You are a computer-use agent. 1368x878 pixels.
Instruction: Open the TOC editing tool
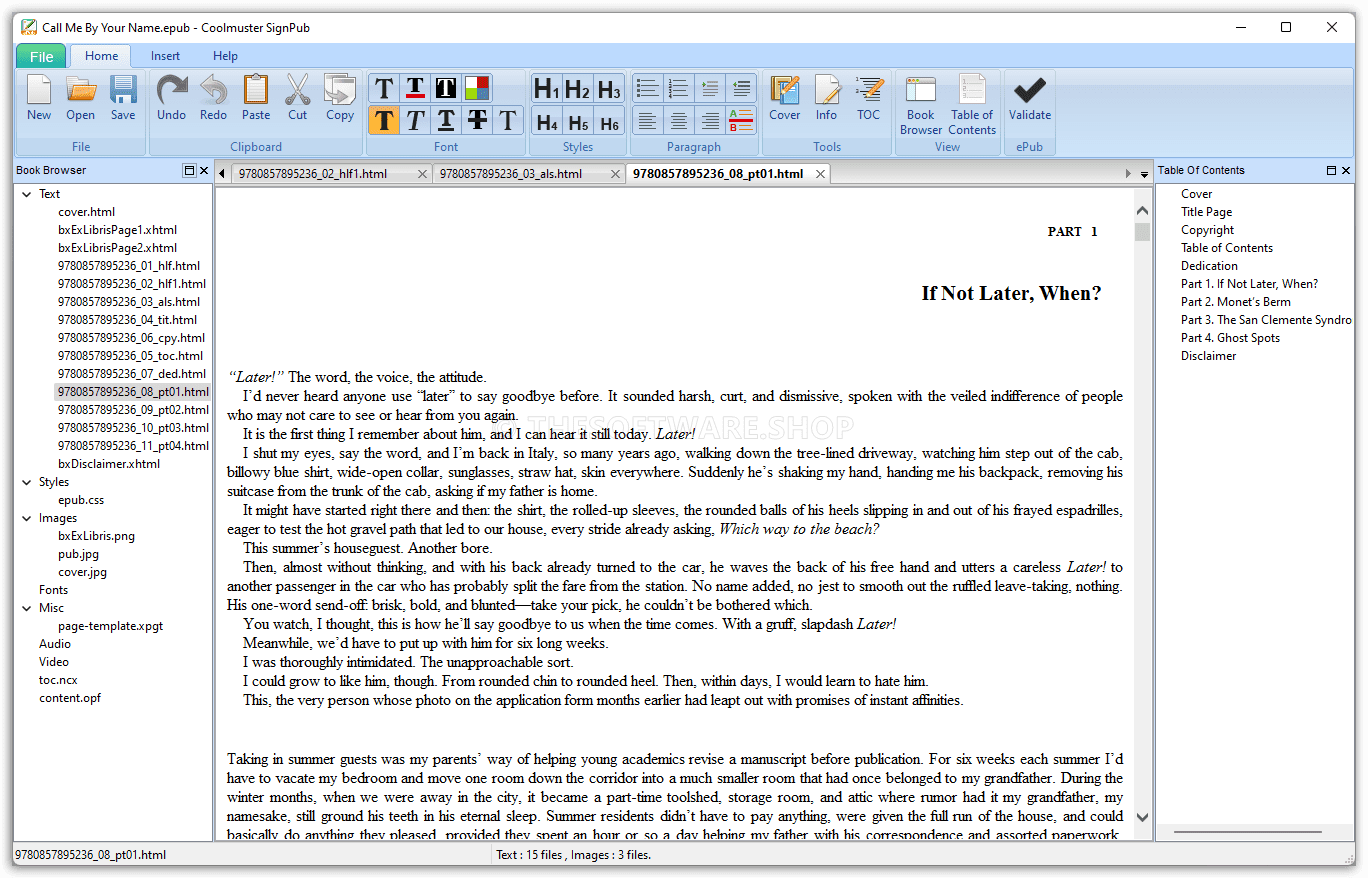coord(869,98)
